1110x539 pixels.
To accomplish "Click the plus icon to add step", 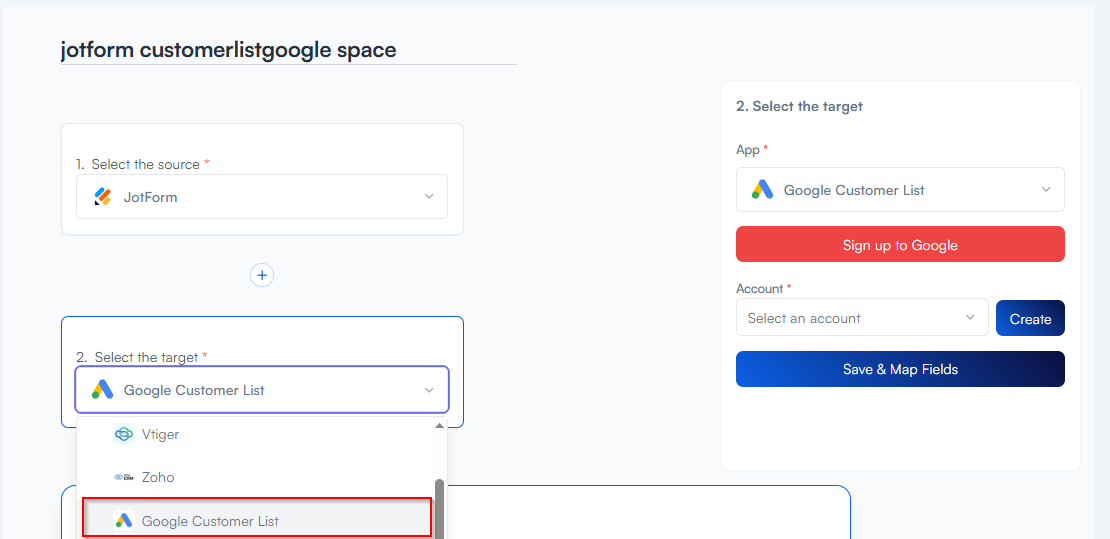I will (x=262, y=275).
